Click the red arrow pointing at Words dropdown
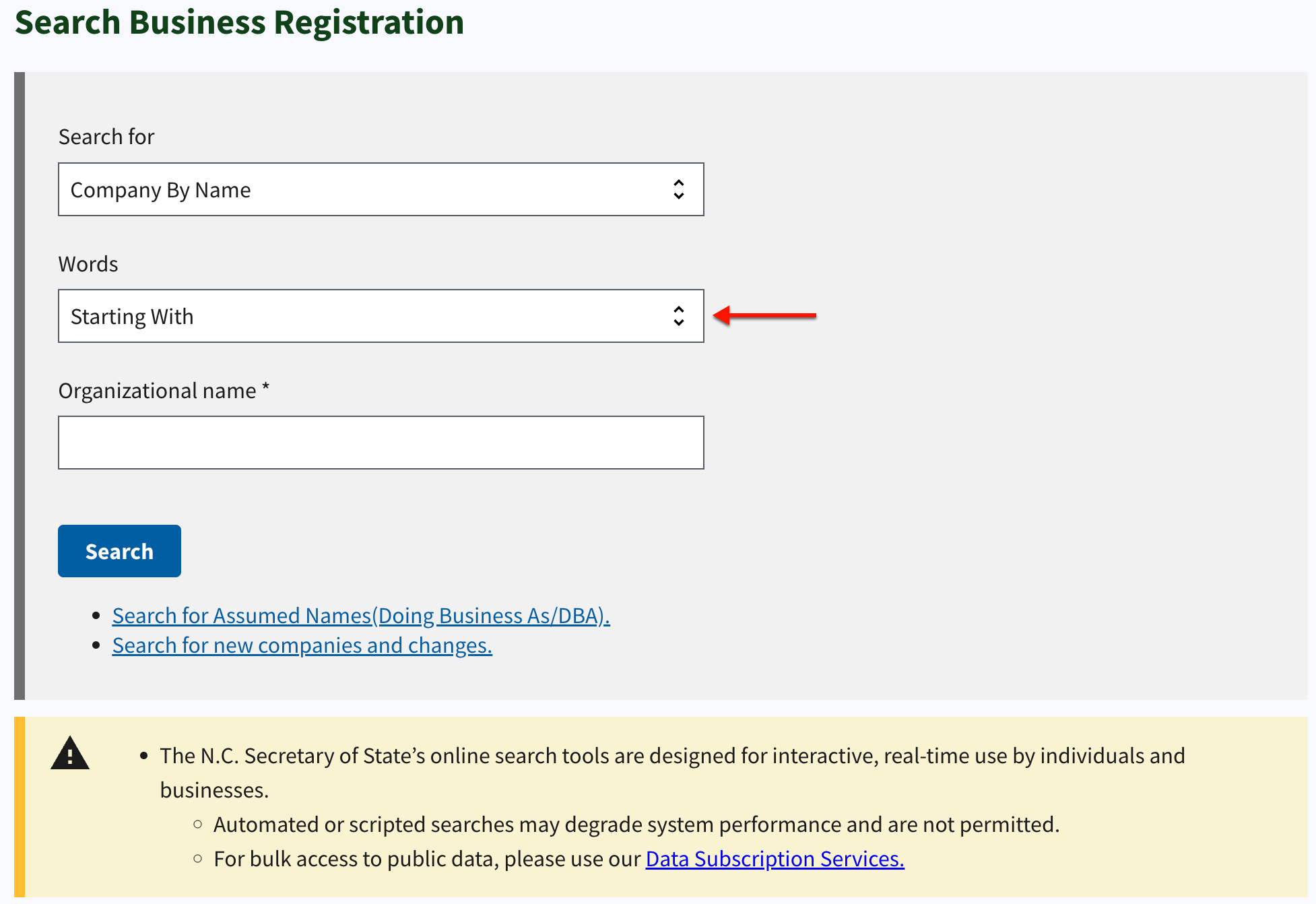Screen dimensions: 1316x904 (764, 315)
